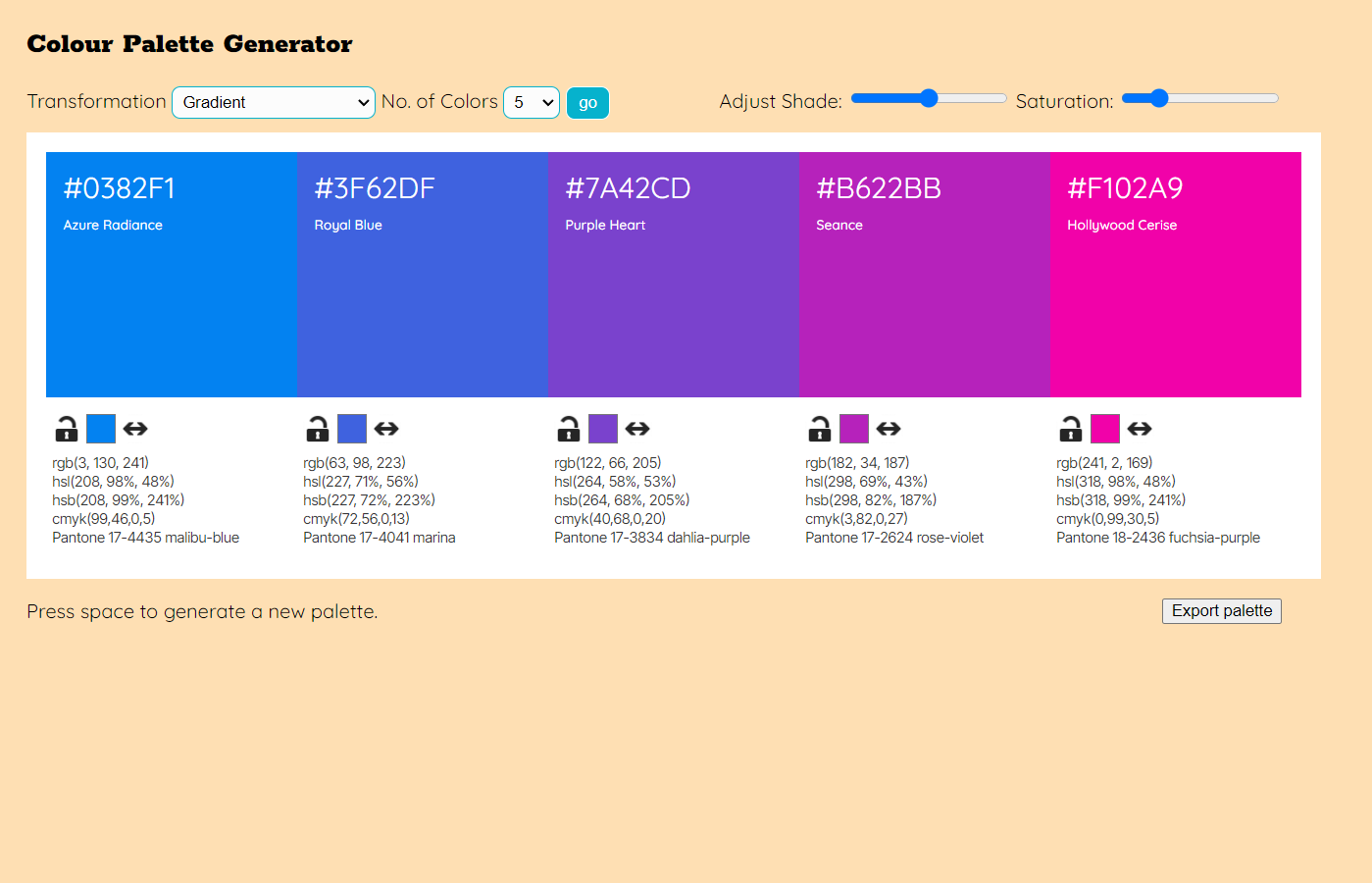Click the small color swatch under Royal Blue
This screenshot has height=883, width=1372.
[351, 429]
